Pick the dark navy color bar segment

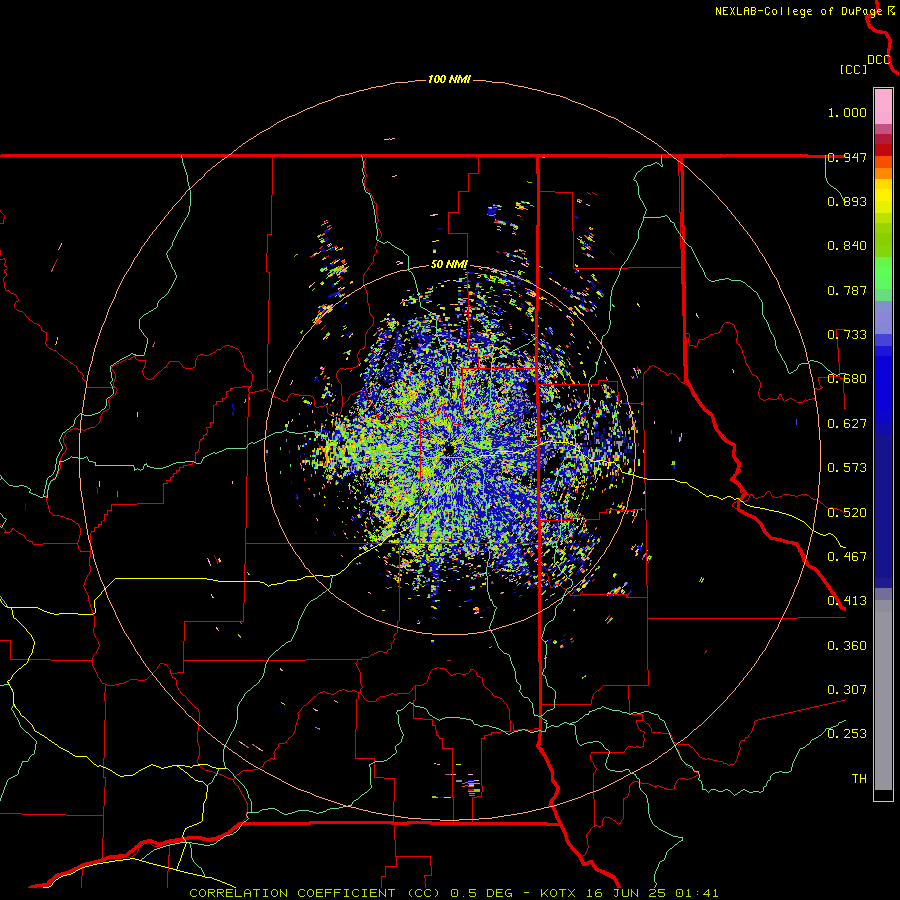click(883, 511)
